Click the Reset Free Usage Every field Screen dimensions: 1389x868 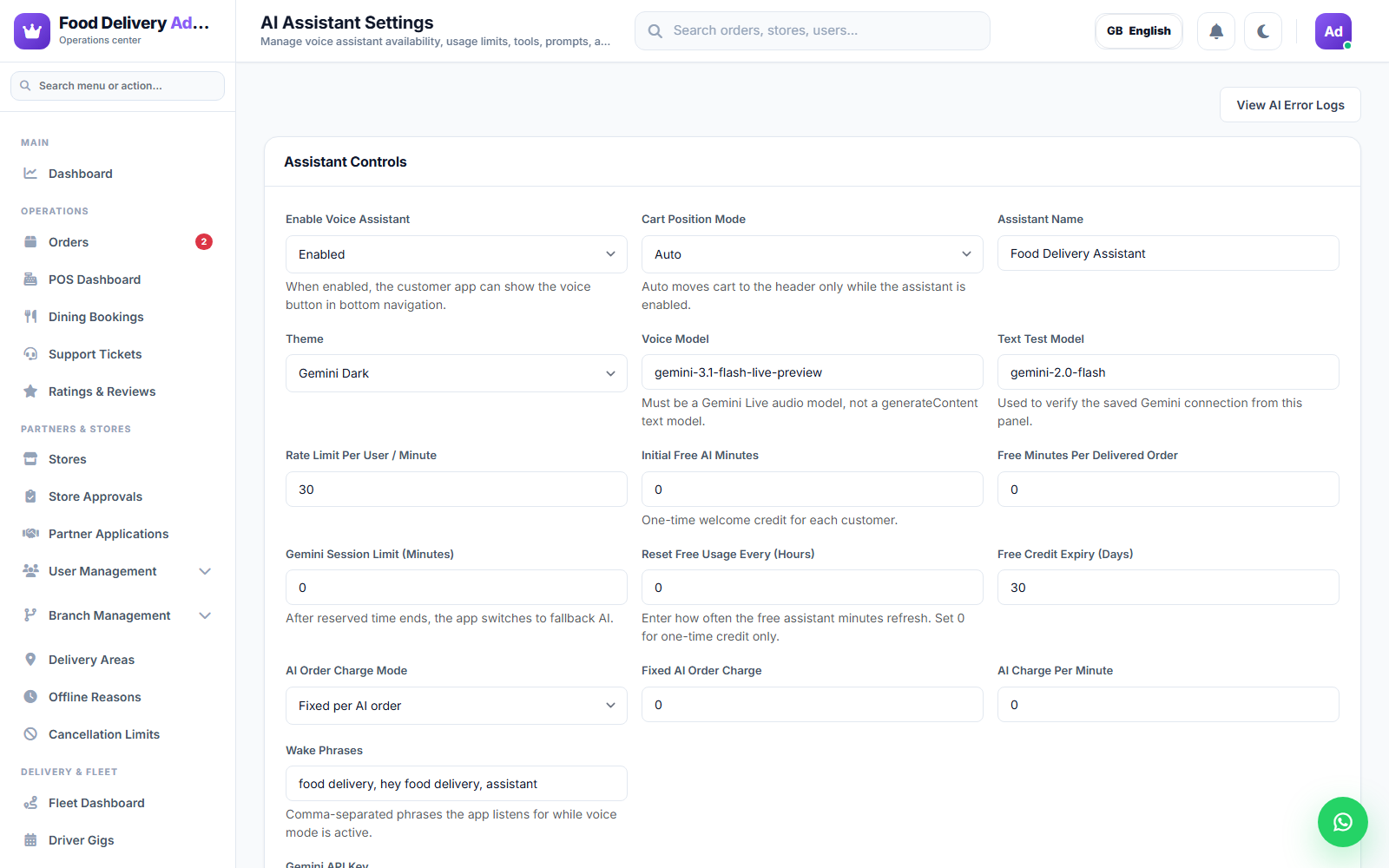tap(813, 588)
